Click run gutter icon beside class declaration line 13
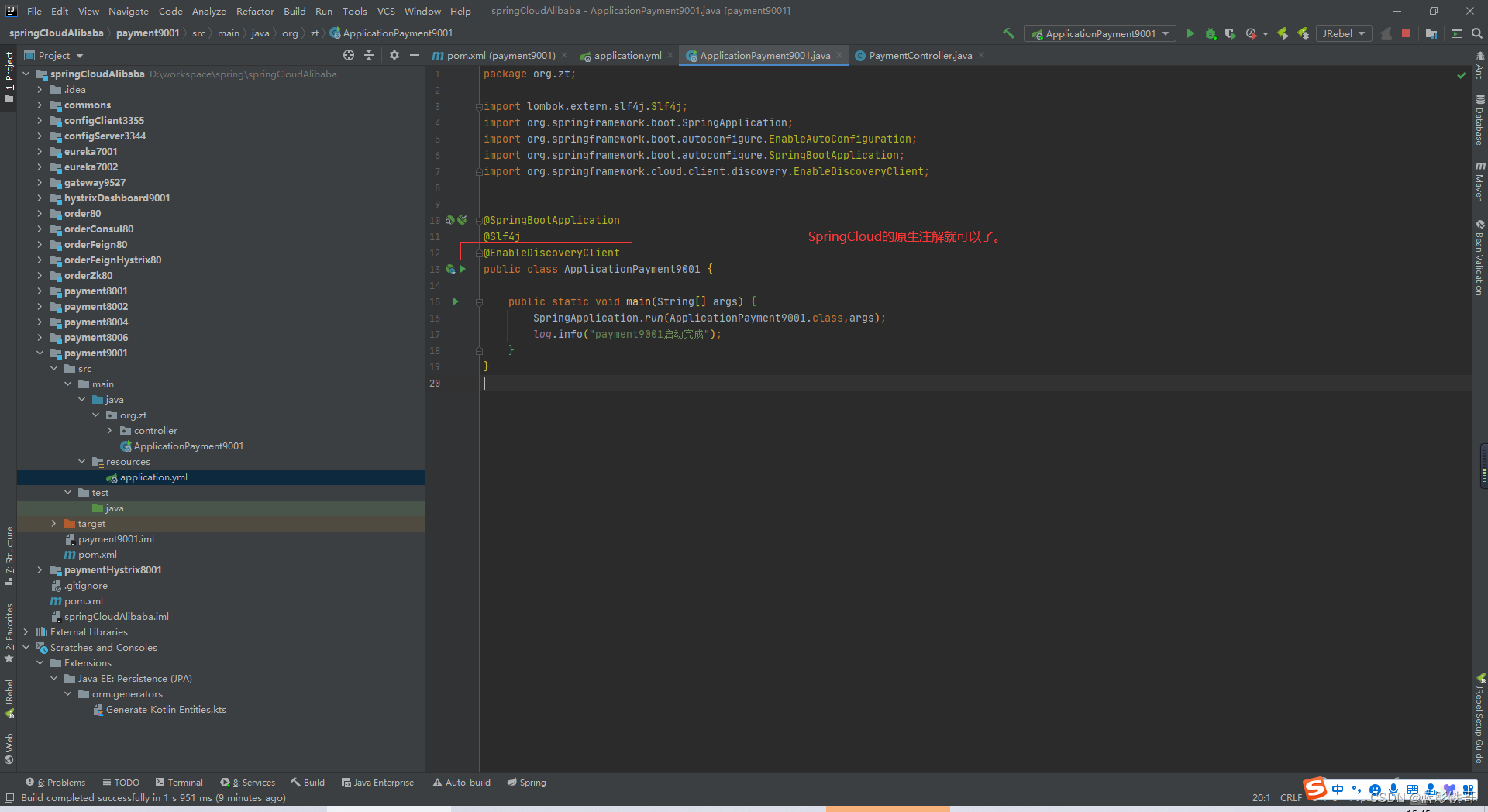Image resolution: width=1488 pixels, height=812 pixels. [463, 269]
